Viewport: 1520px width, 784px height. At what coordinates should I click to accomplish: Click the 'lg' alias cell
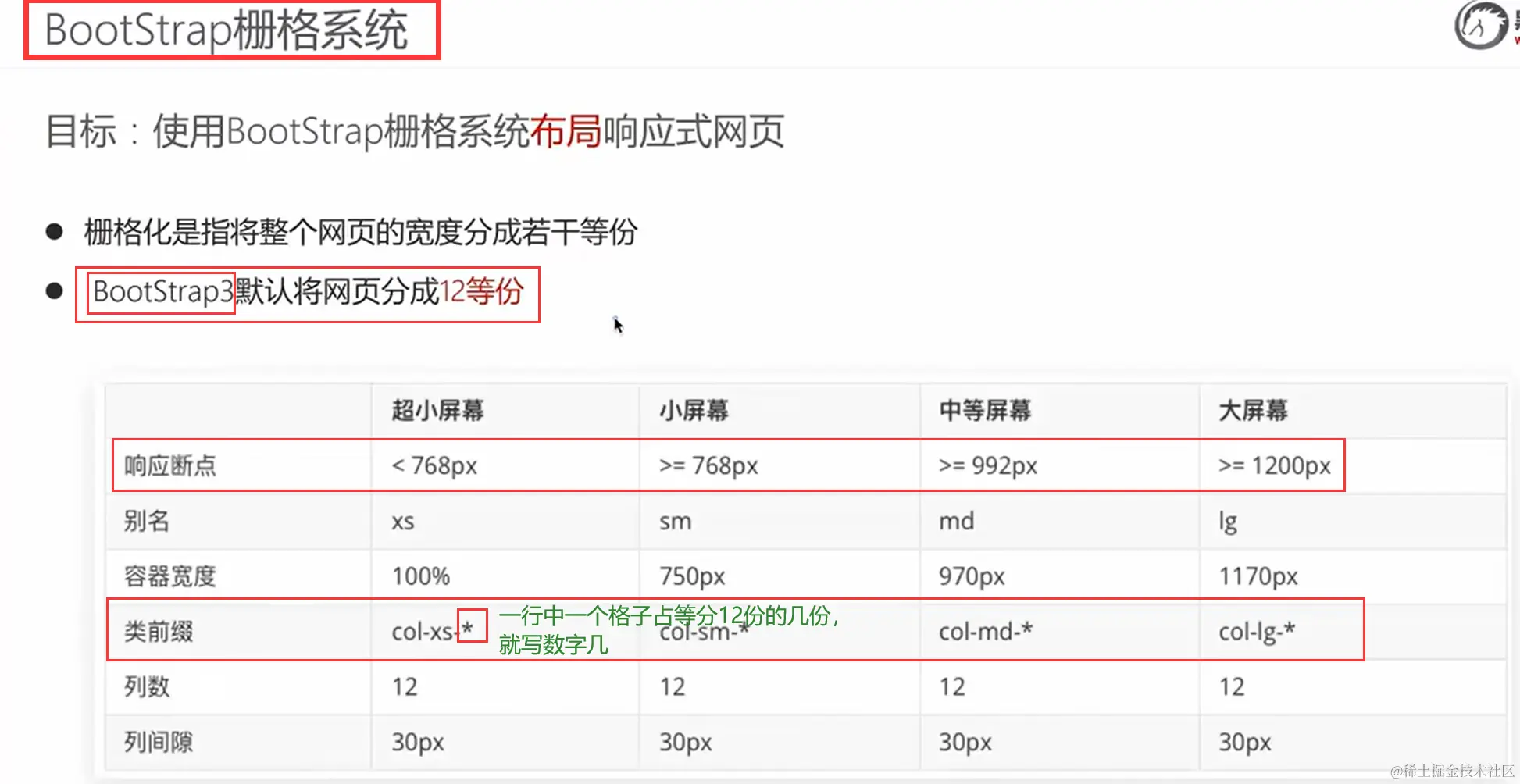(x=1228, y=522)
